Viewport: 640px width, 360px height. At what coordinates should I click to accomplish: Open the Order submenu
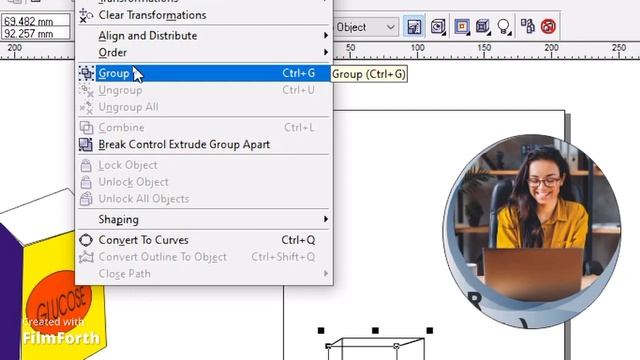pyautogui.click(x=203, y=53)
